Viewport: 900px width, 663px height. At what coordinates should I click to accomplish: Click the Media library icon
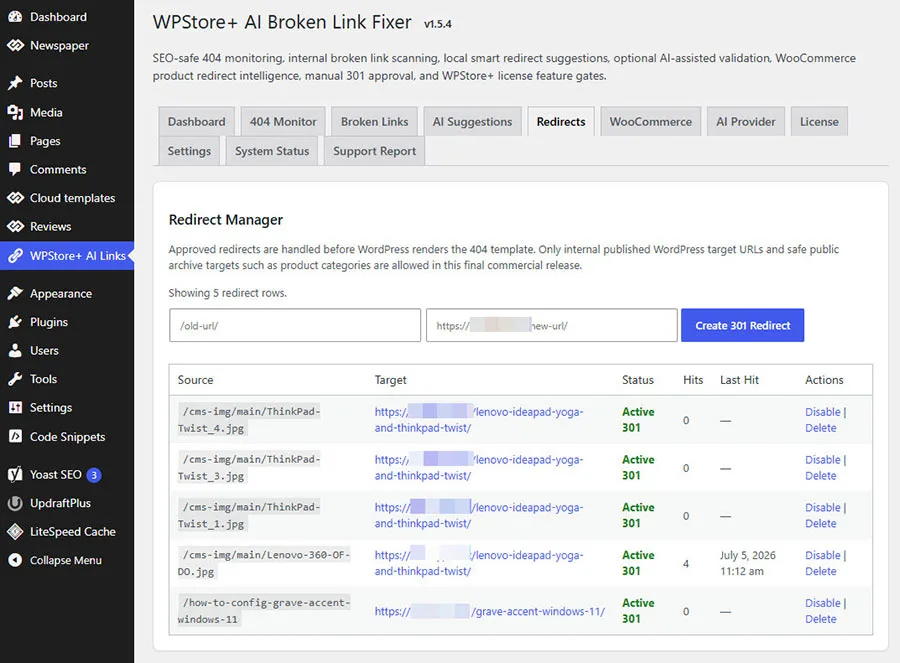click(x=15, y=112)
